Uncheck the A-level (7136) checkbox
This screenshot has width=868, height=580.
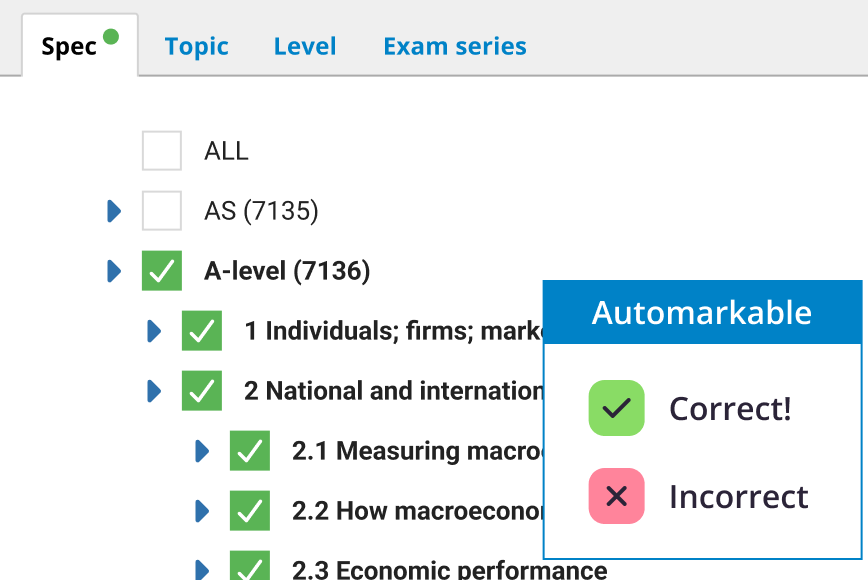point(162,271)
